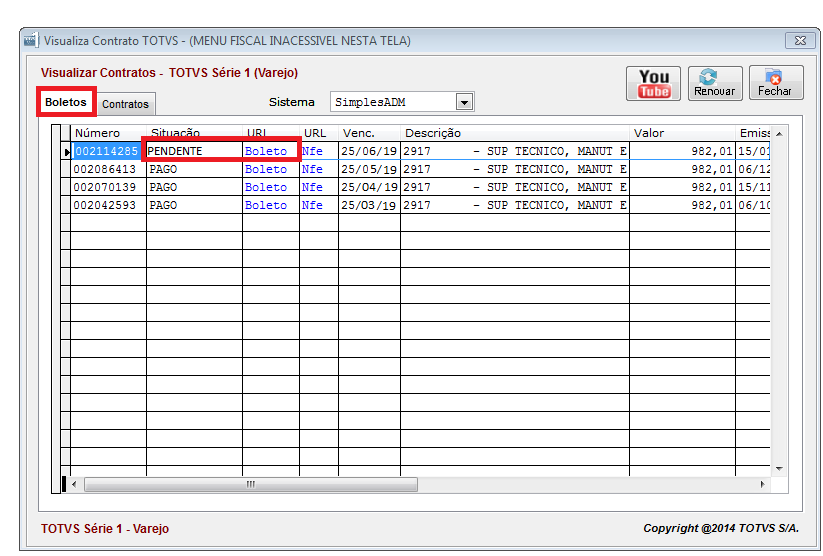Viewport: 823px width, 556px height.
Task: Switch to the Boletos tab
Action: (66, 102)
